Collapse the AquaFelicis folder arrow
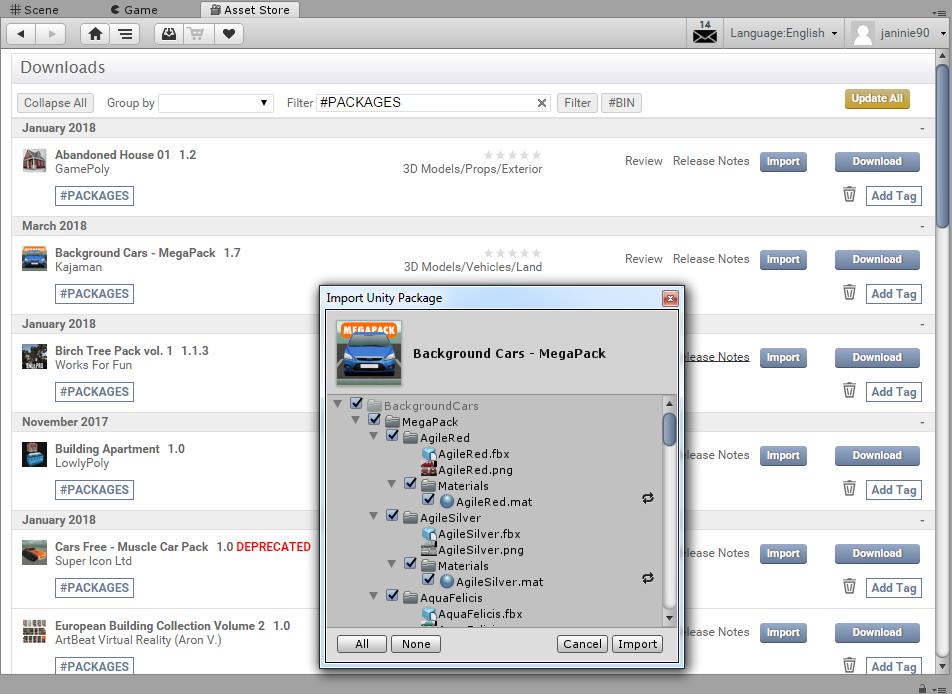952x694 pixels. pyautogui.click(x=374, y=596)
